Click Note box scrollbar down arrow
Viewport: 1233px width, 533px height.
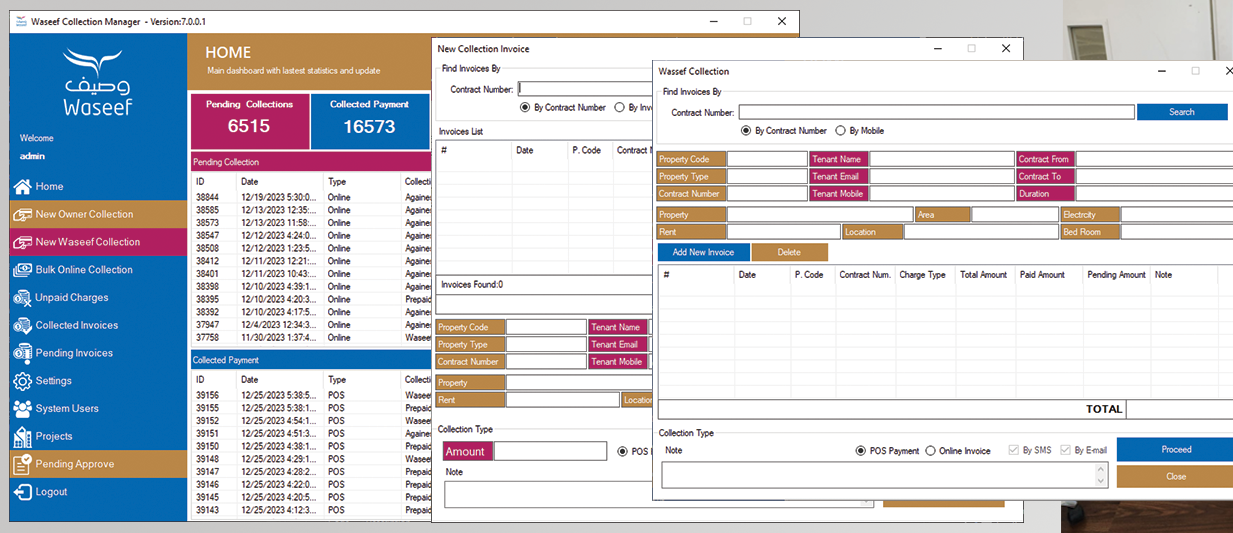tap(1102, 482)
